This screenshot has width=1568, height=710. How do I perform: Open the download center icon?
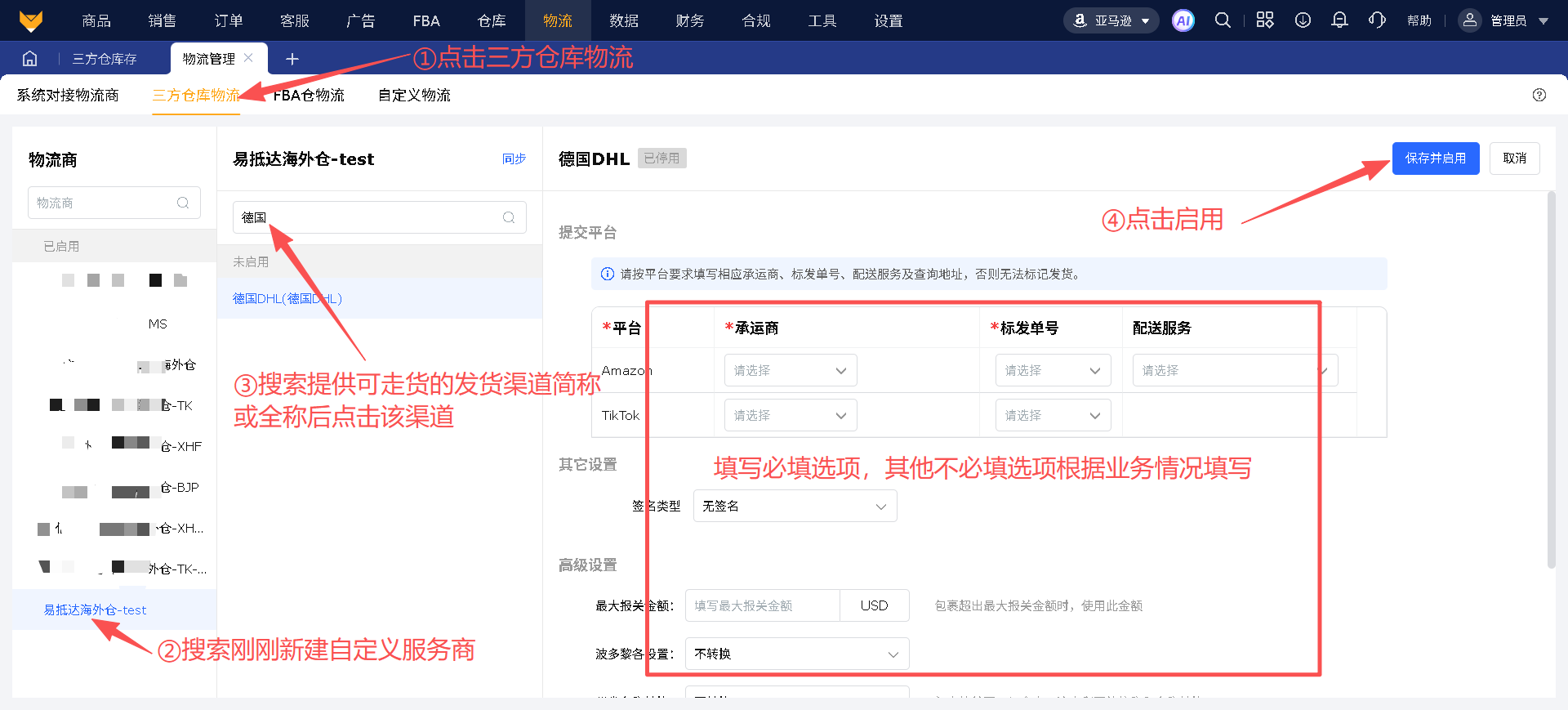click(1303, 20)
